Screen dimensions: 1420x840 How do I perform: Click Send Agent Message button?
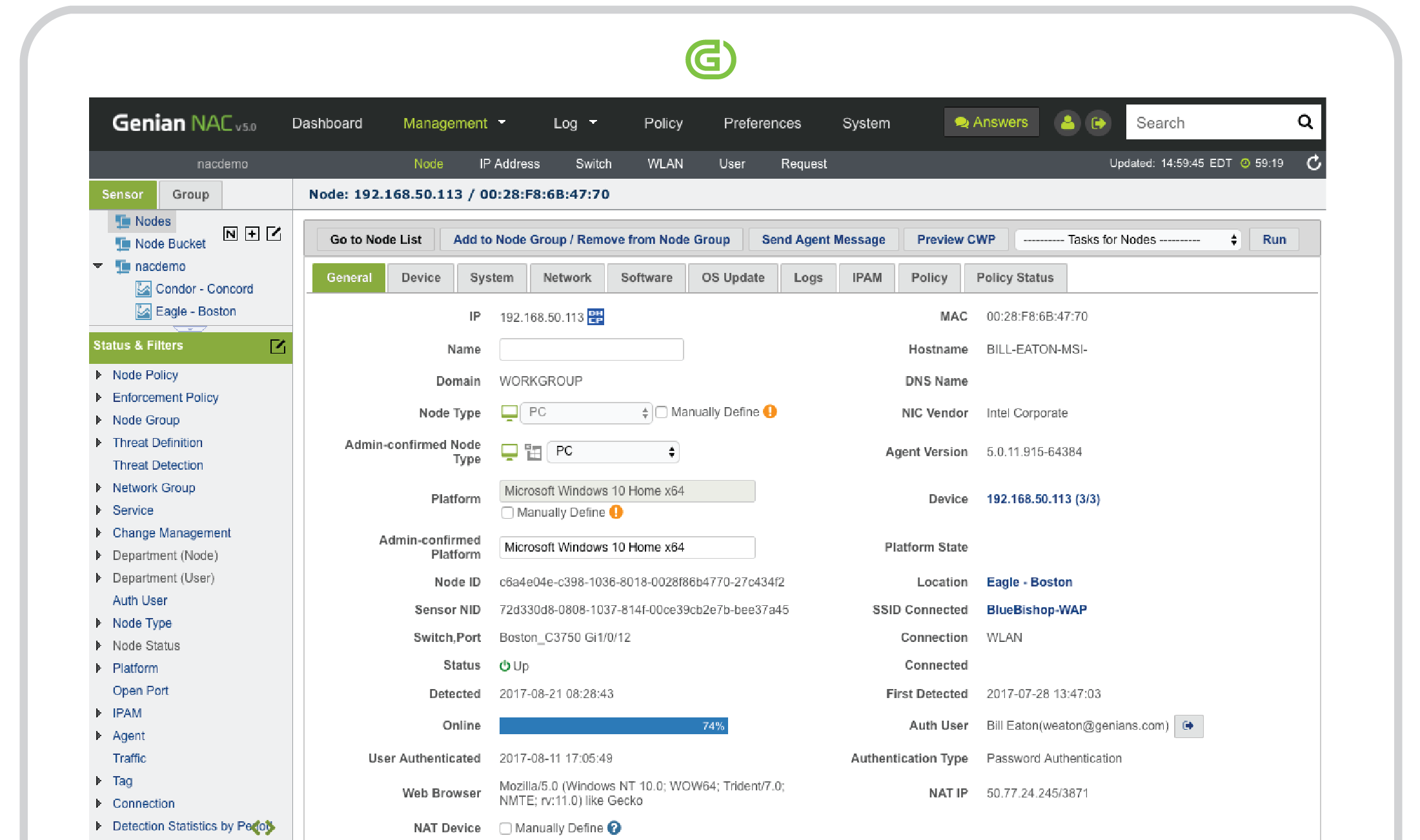pyautogui.click(x=823, y=239)
